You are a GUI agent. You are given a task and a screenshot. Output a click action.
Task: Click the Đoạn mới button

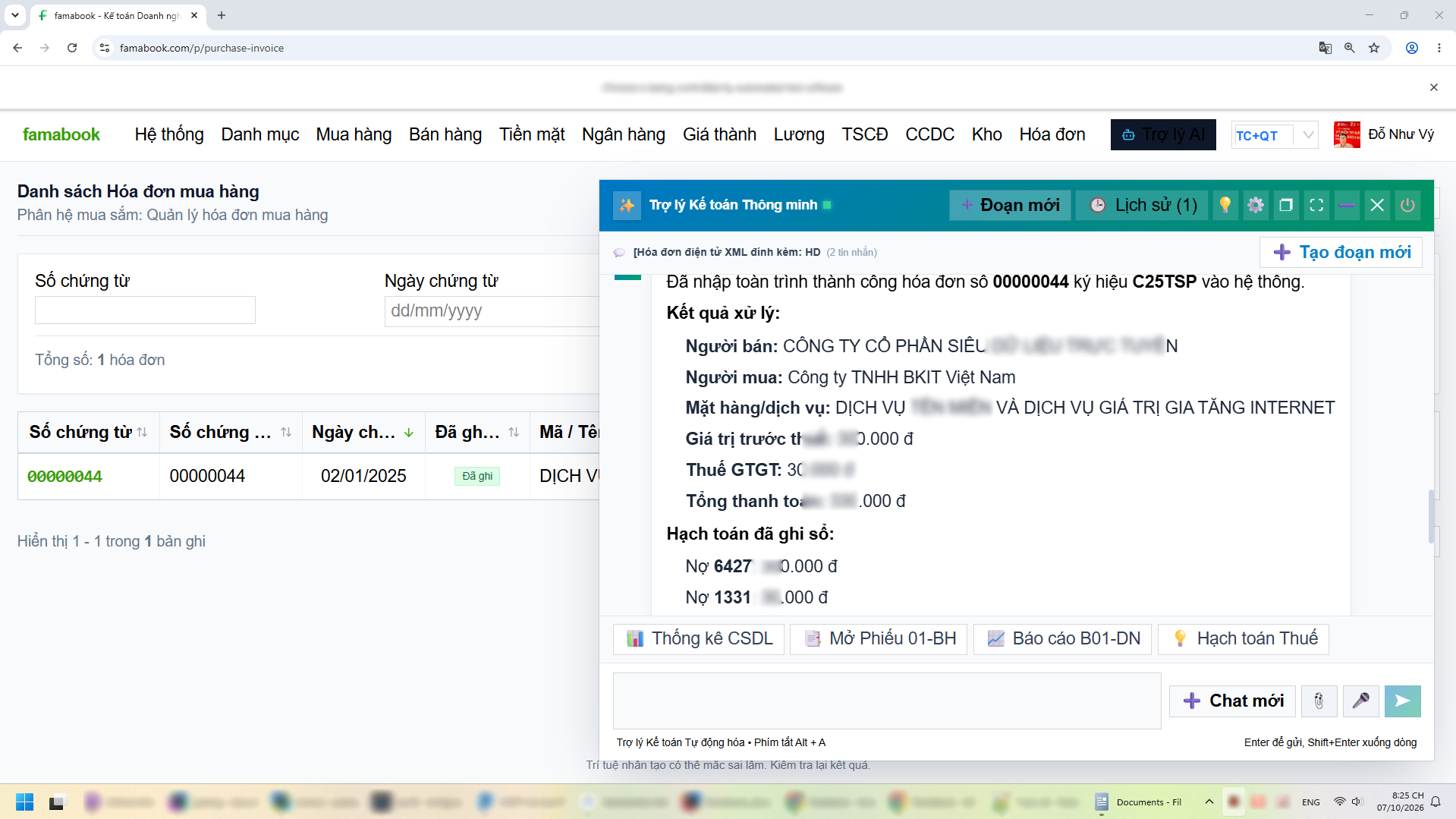[1010, 205]
